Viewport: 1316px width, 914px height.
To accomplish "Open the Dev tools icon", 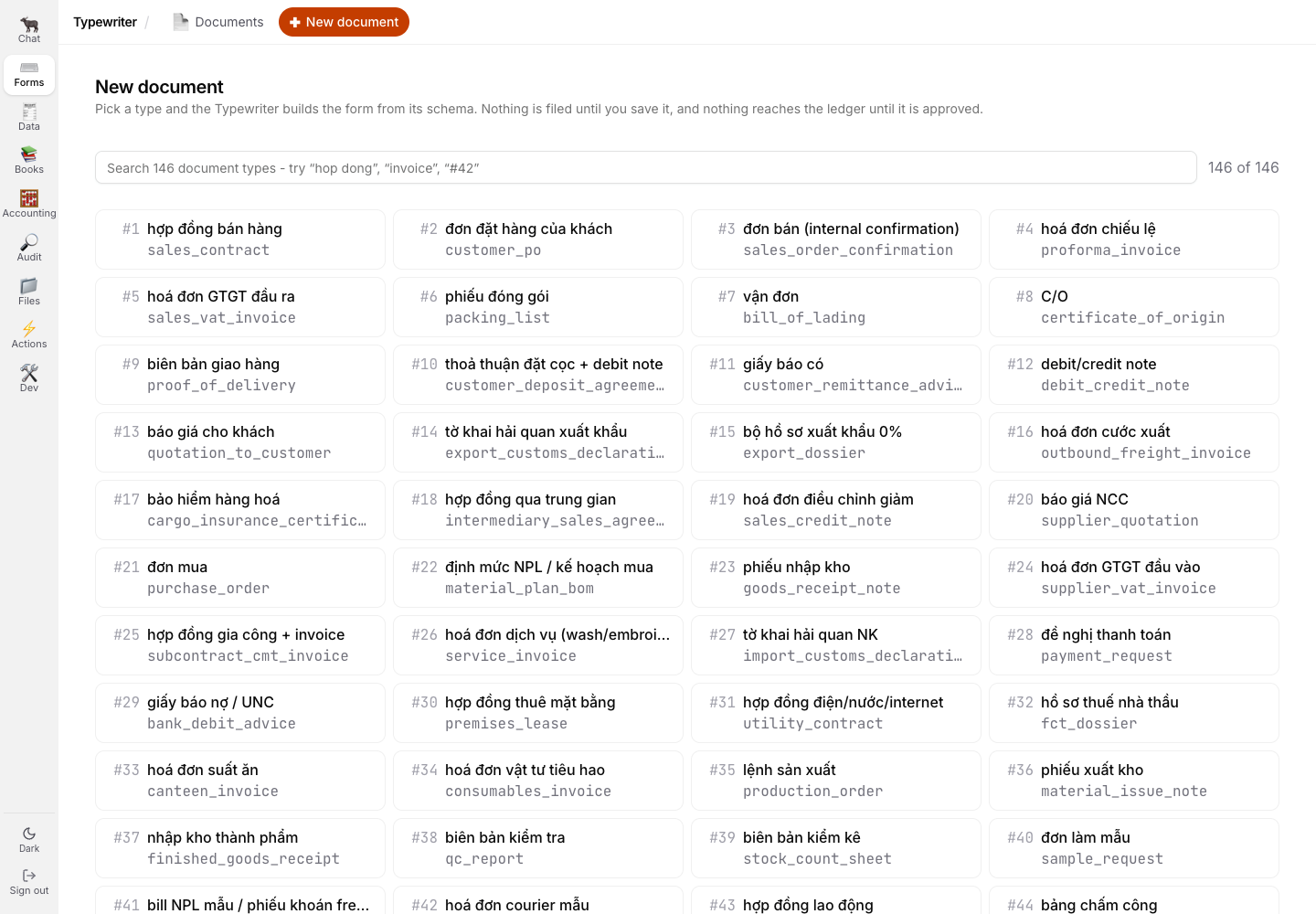I will coord(29,379).
